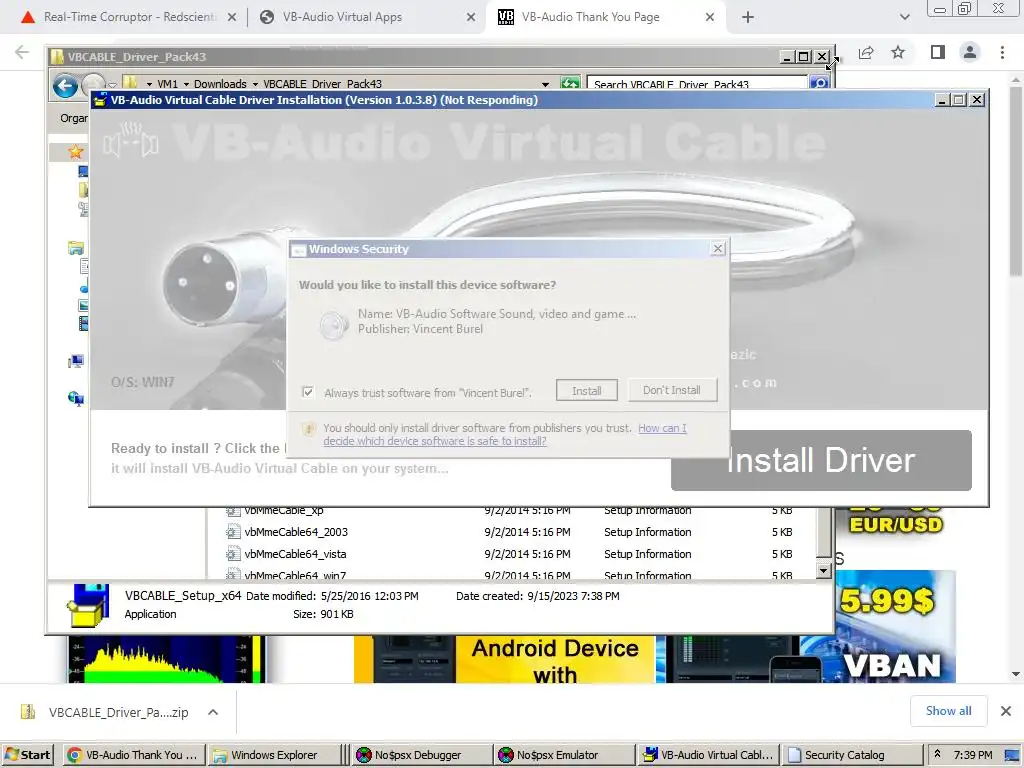
Task: Expand the VM1 breadcrumb dropdown
Action: click(x=186, y=84)
